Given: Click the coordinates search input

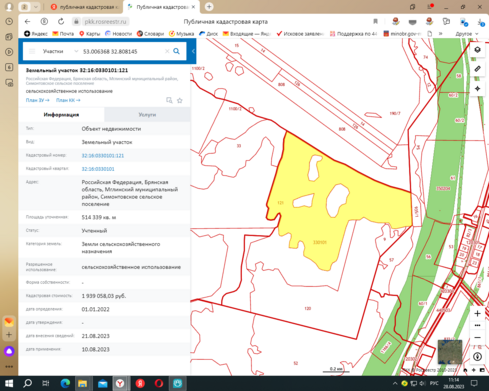Looking at the screenshot, I should tap(123, 51).
